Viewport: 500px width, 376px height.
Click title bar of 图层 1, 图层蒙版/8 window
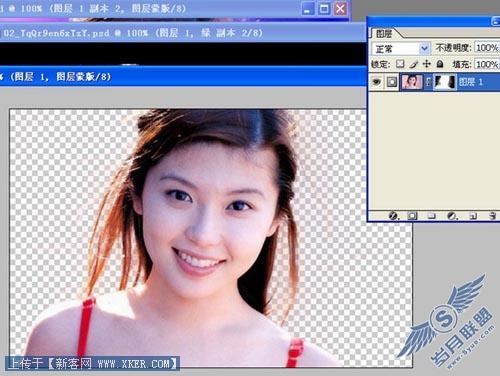click(x=183, y=77)
